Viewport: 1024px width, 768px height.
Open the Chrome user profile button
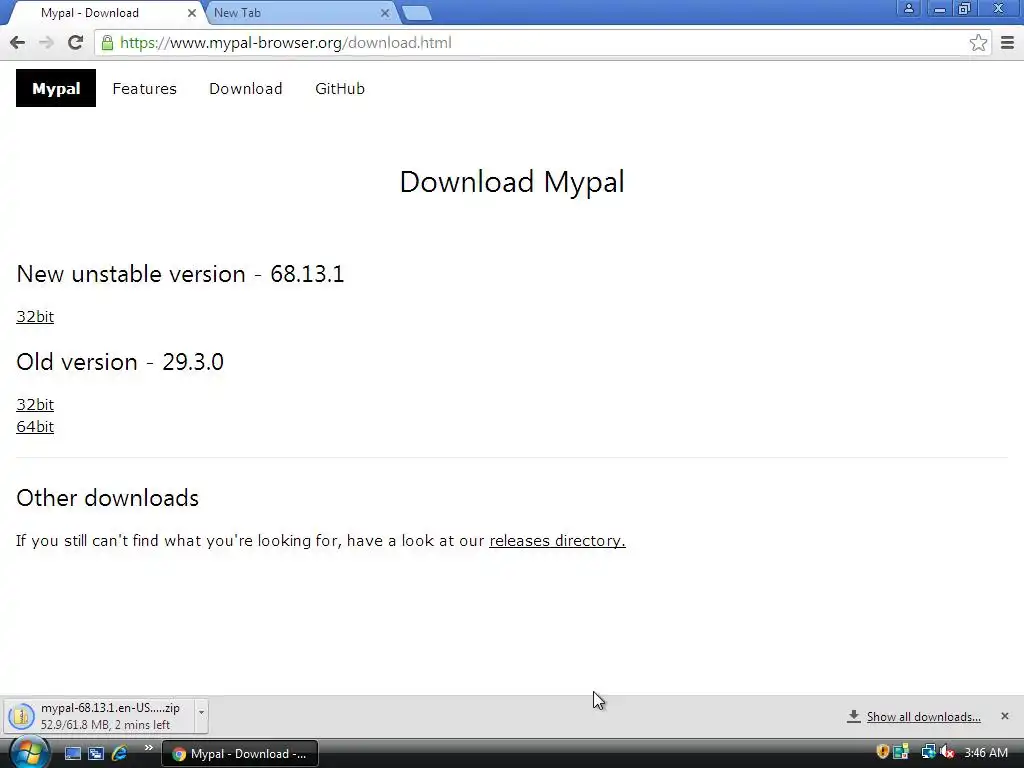point(908,8)
